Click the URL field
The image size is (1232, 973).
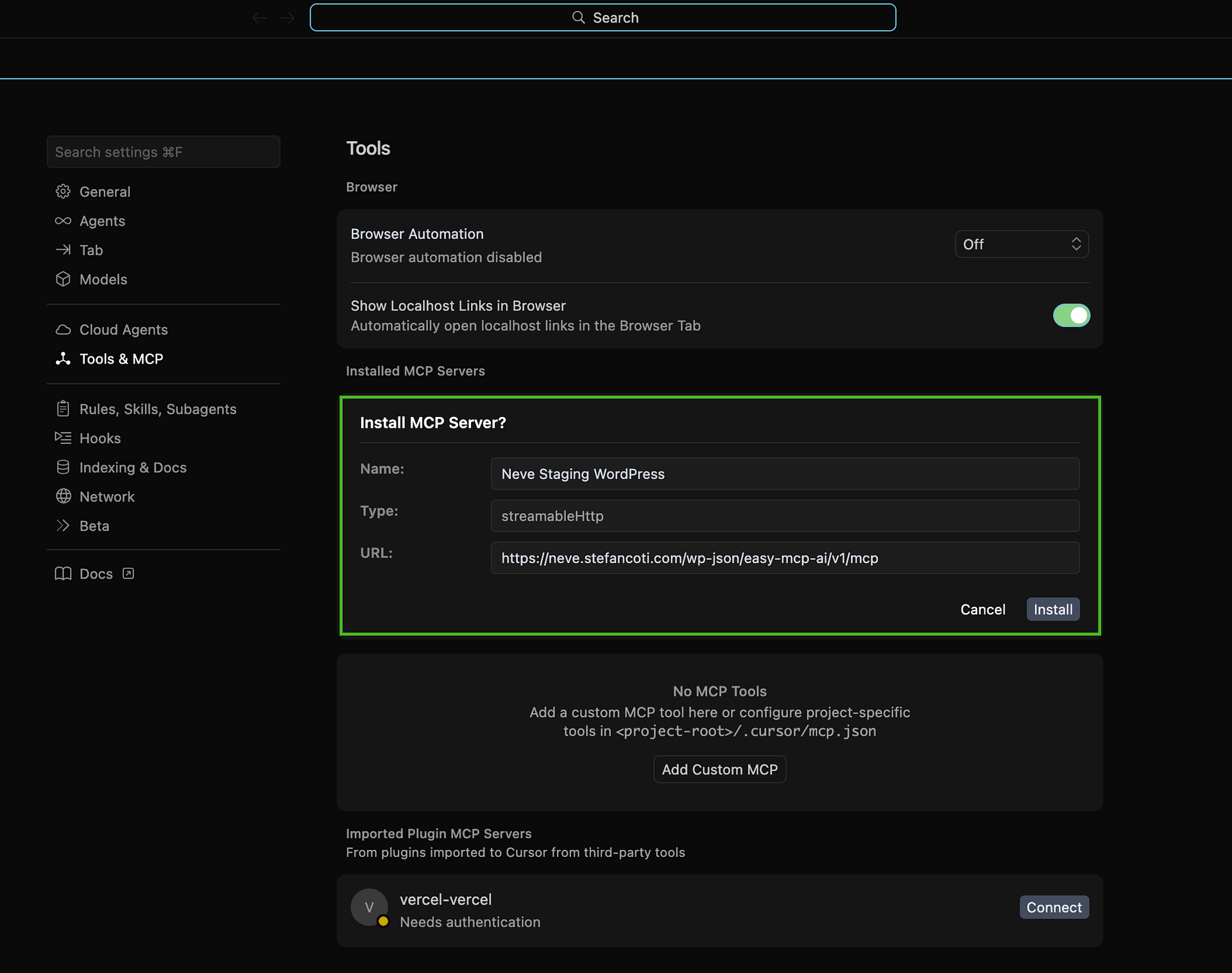pyautogui.click(x=785, y=558)
